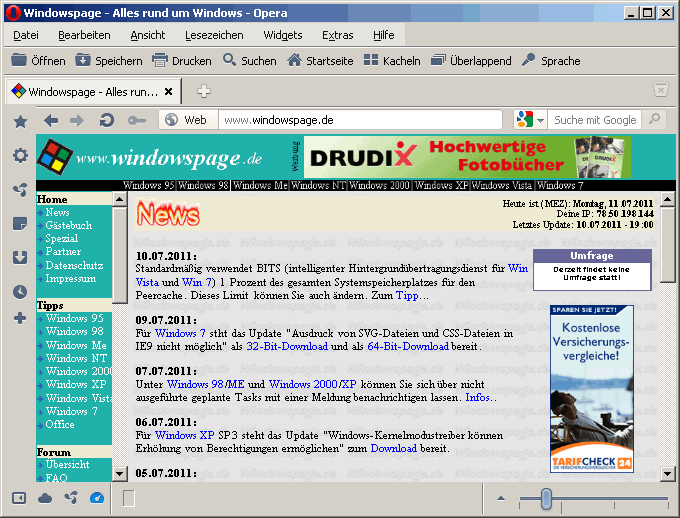This screenshot has height=518, width=680.
Task: Click the back navigation arrow
Action: [50, 120]
